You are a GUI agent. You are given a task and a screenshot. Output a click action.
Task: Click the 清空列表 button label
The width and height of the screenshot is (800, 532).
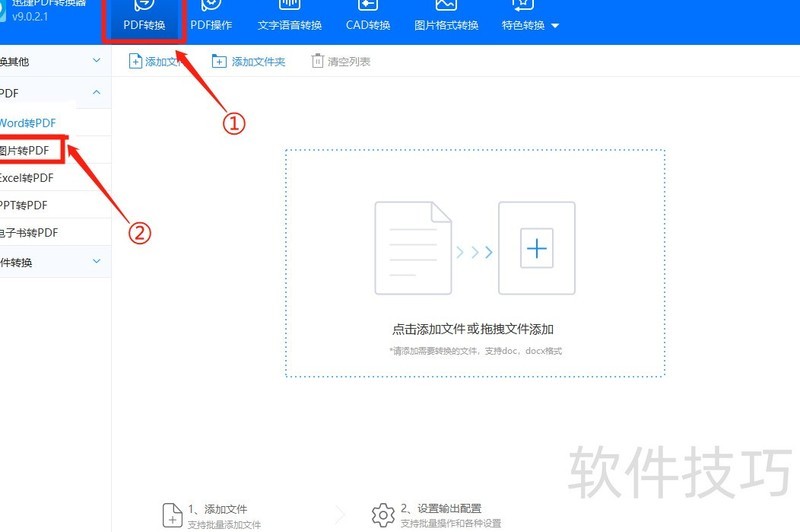349,62
